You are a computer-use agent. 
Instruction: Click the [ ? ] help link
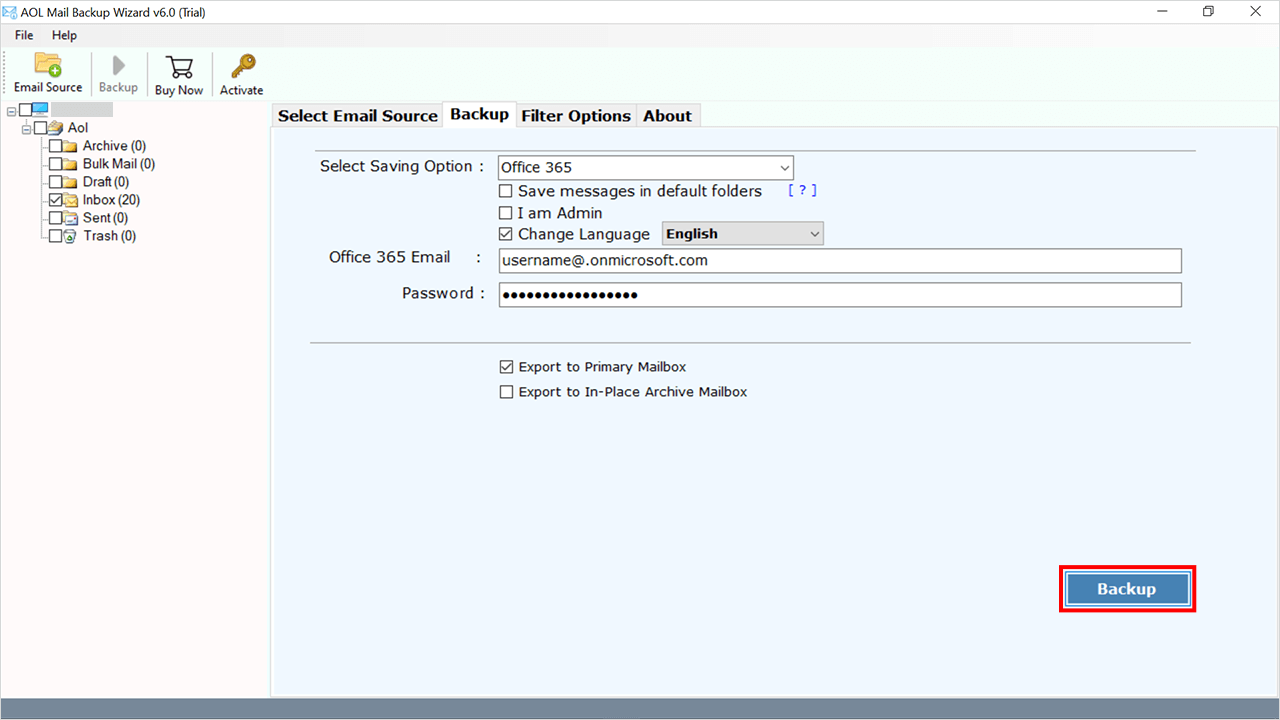click(802, 191)
